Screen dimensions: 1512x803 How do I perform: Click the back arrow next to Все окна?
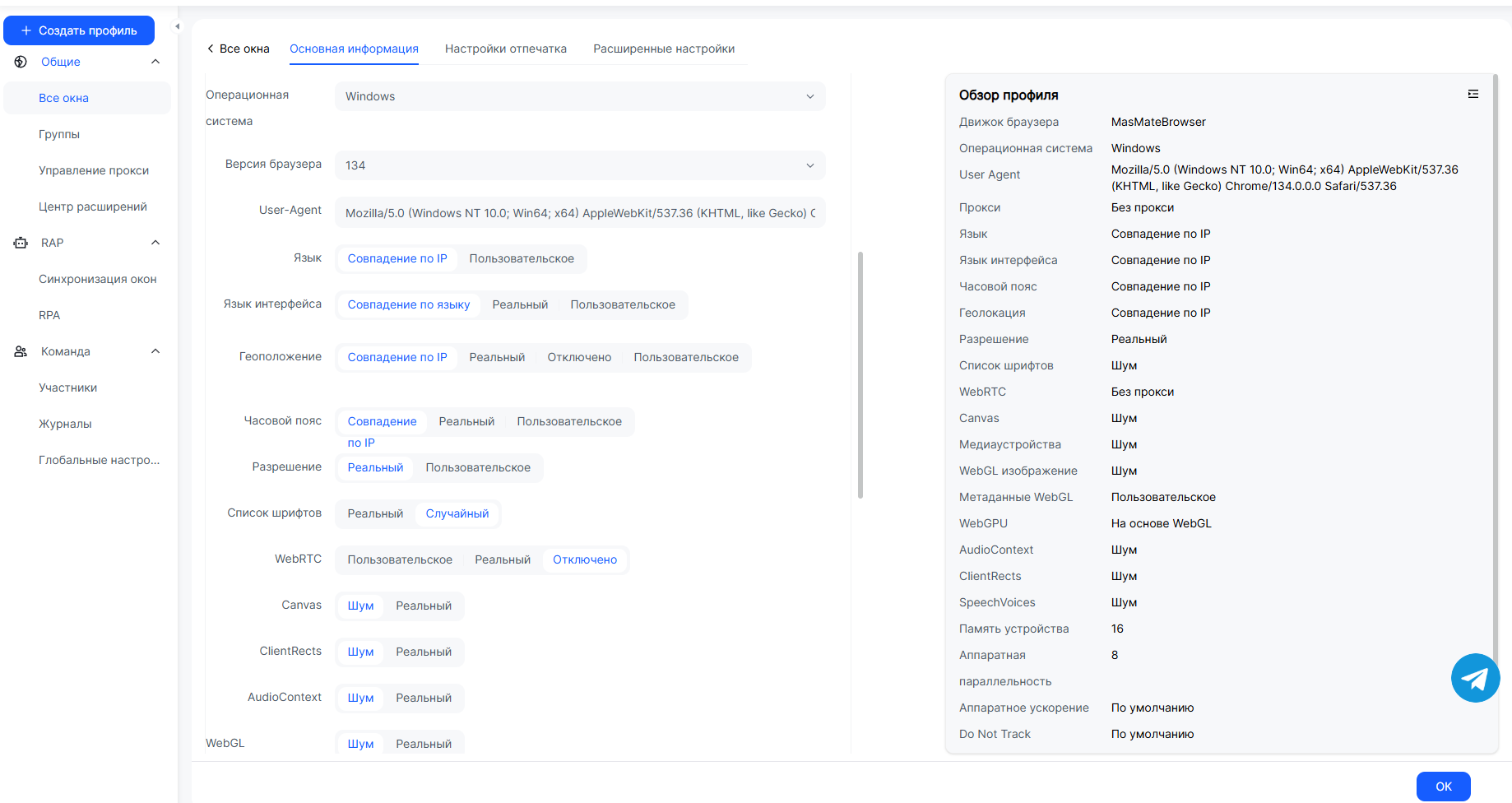pyautogui.click(x=211, y=49)
